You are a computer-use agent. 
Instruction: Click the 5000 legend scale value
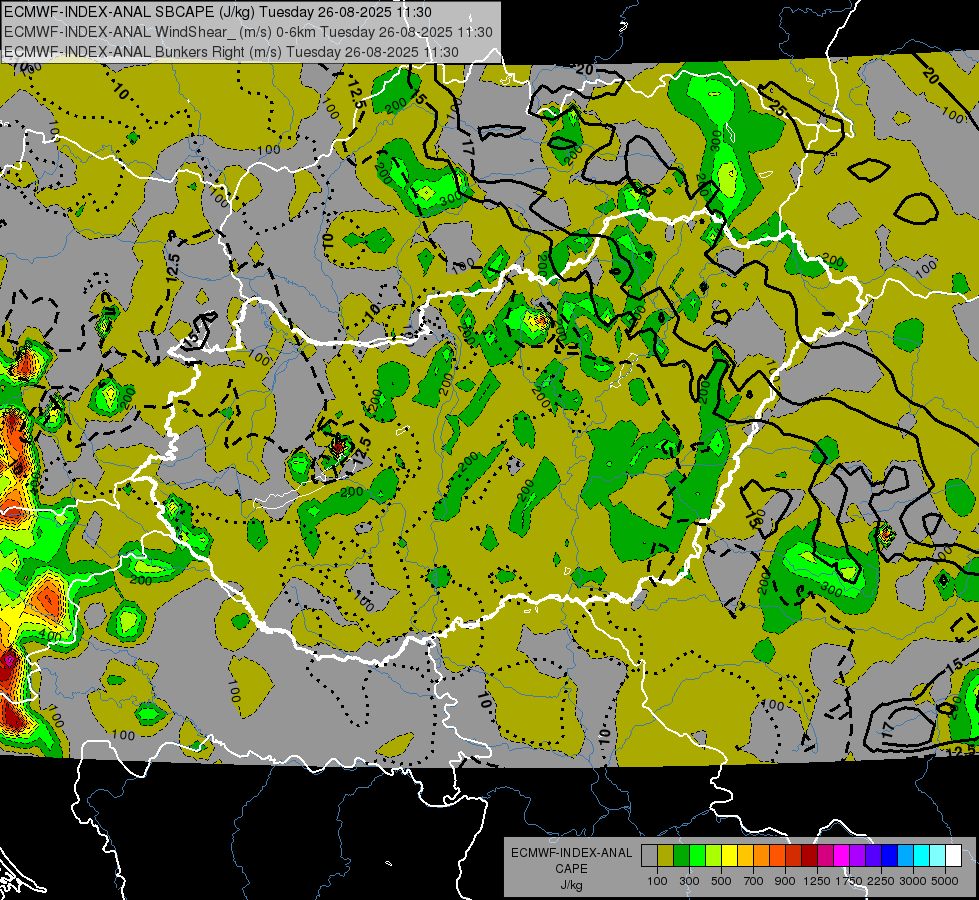tap(945, 881)
